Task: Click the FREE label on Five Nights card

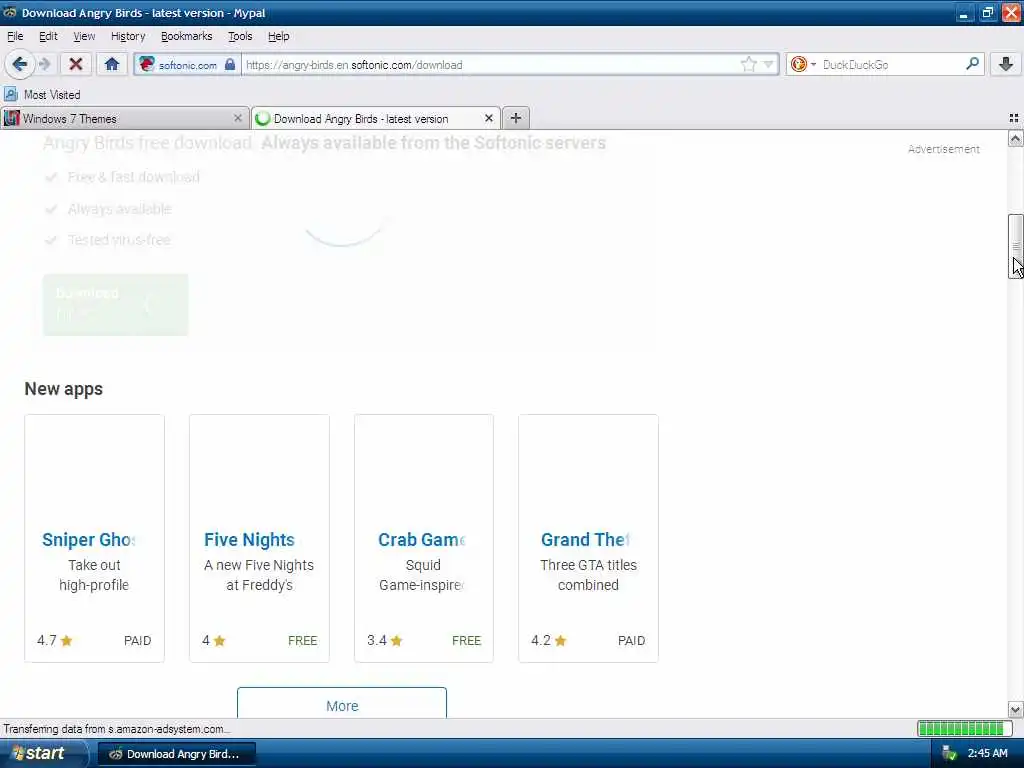Action: tap(302, 641)
